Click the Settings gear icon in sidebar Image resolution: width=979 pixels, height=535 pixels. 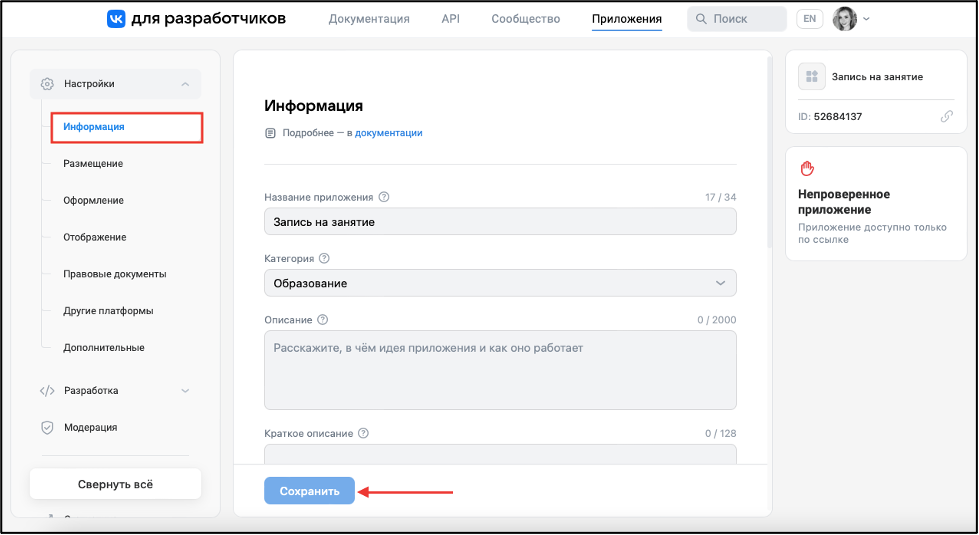click(x=47, y=84)
